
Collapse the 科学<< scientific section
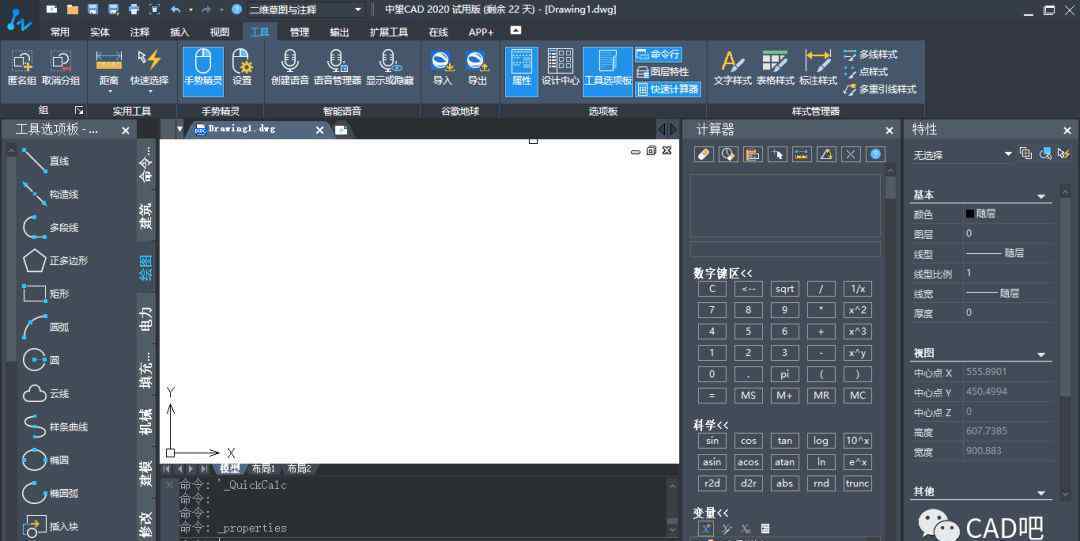coord(711,425)
